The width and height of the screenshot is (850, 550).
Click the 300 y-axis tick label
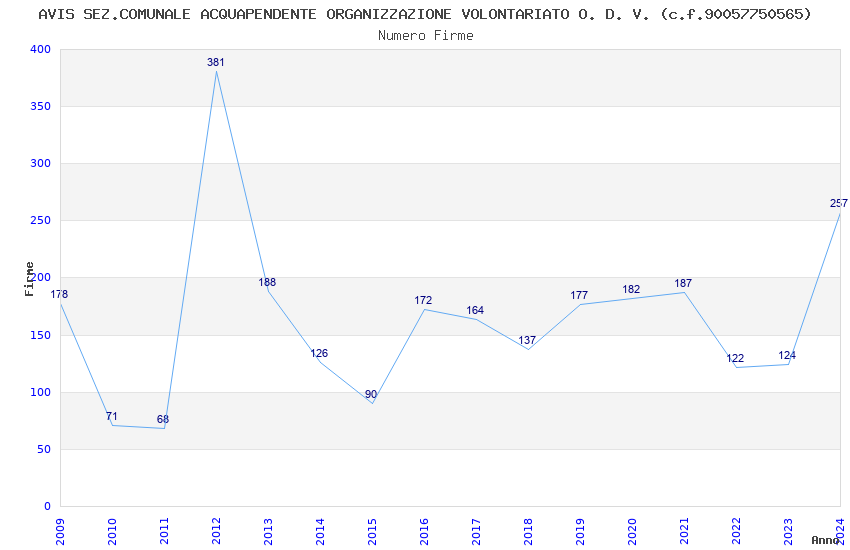(x=41, y=163)
